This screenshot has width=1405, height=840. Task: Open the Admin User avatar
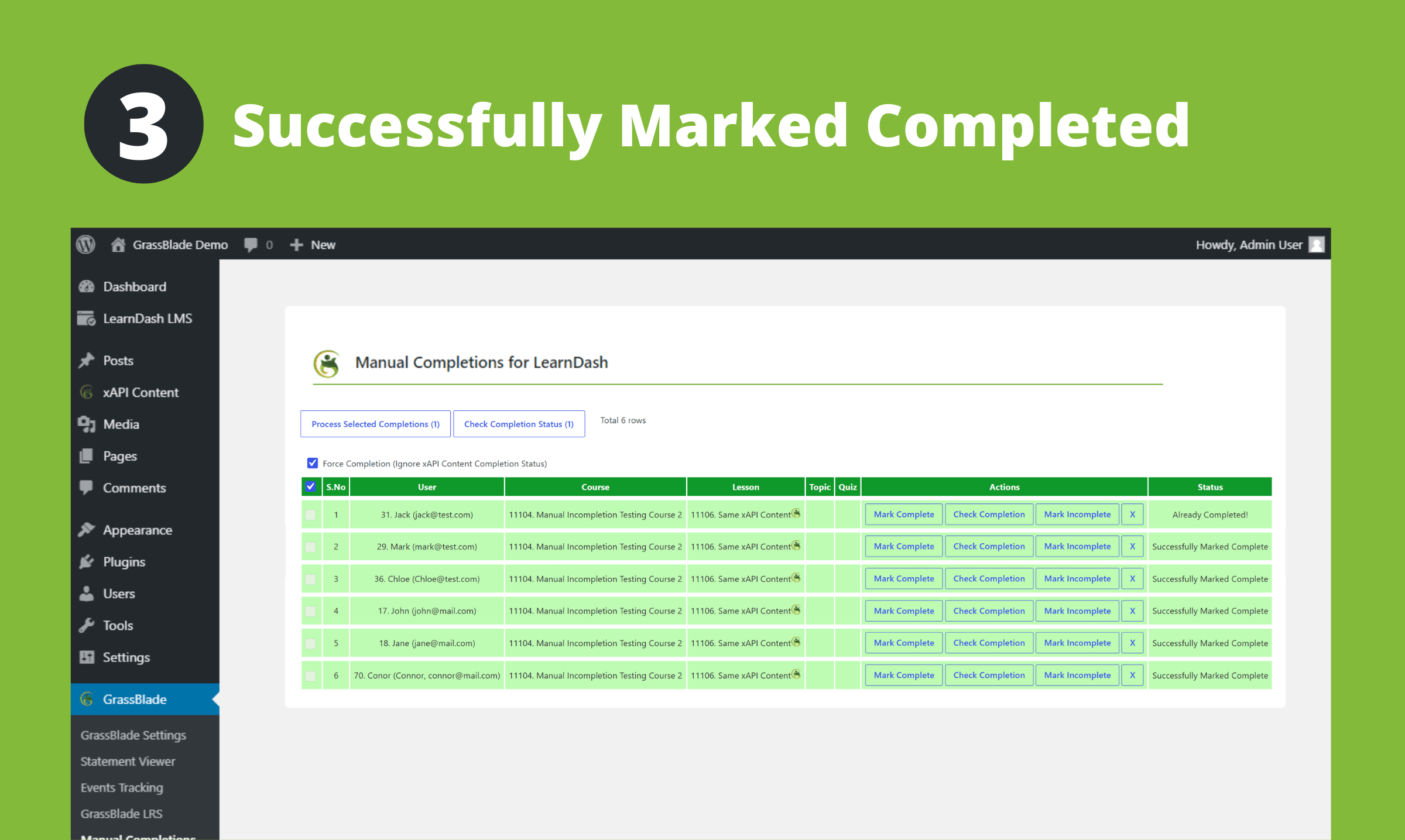[1317, 245]
